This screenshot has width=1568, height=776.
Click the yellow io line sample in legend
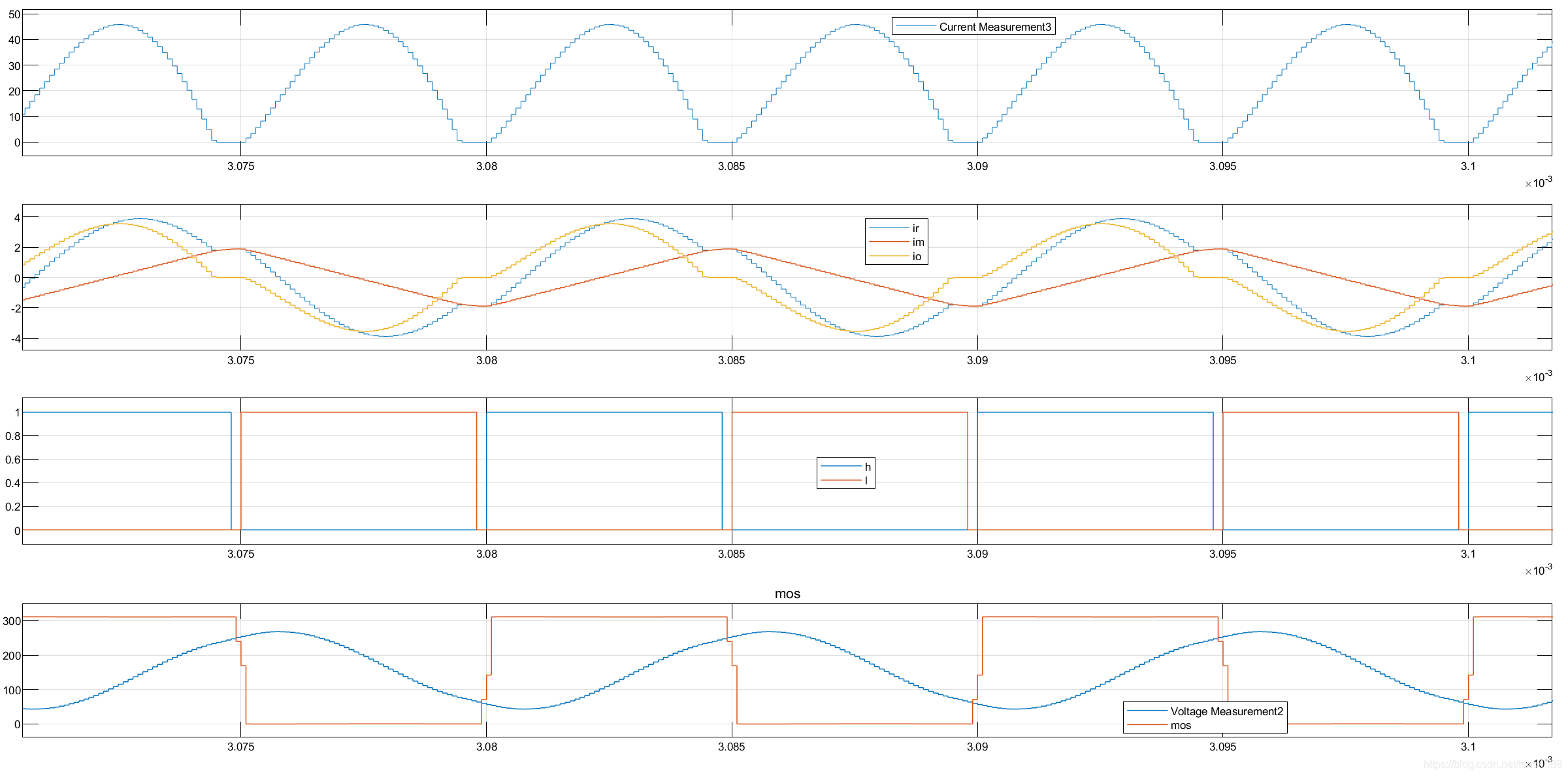point(889,256)
